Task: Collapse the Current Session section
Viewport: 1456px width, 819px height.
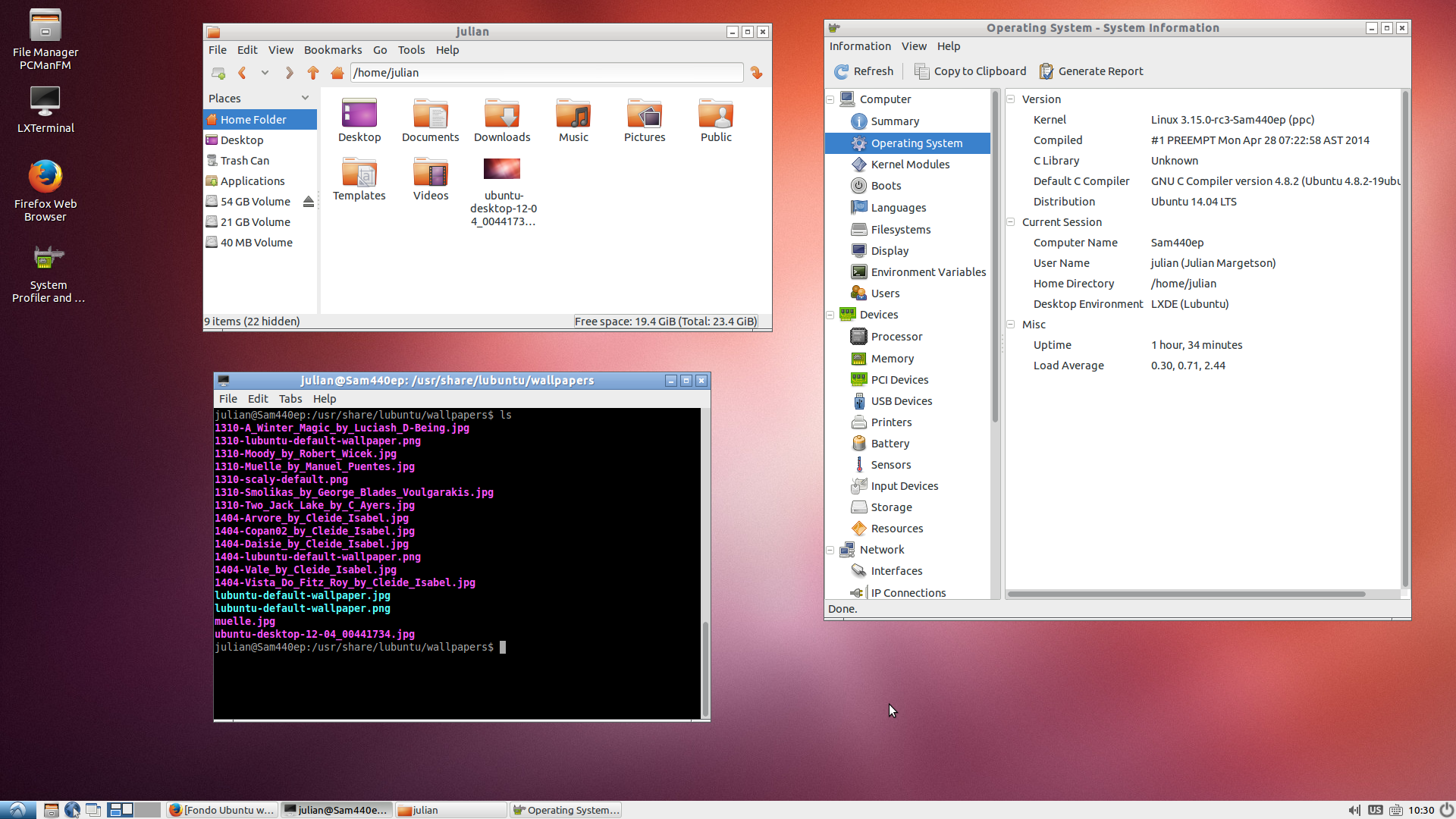Action: point(1010,222)
